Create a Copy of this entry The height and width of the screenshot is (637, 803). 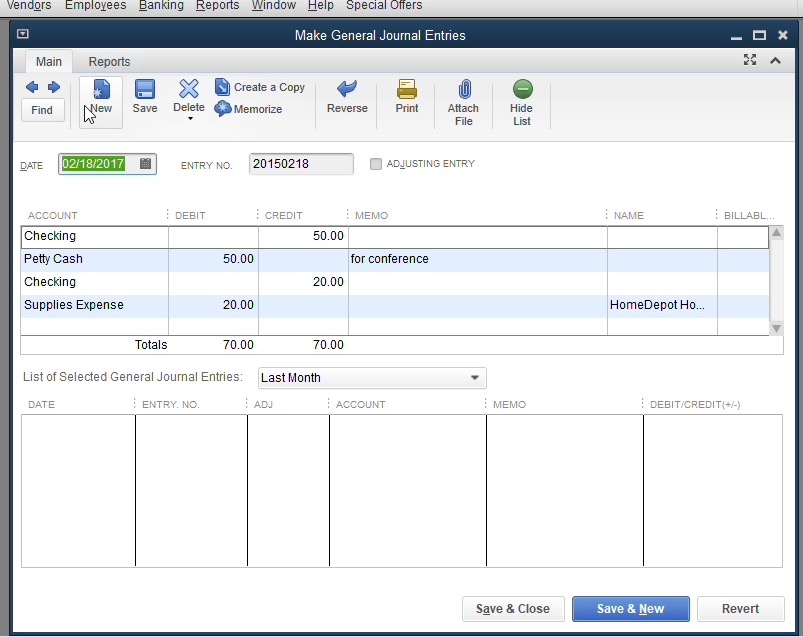(x=260, y=87)
